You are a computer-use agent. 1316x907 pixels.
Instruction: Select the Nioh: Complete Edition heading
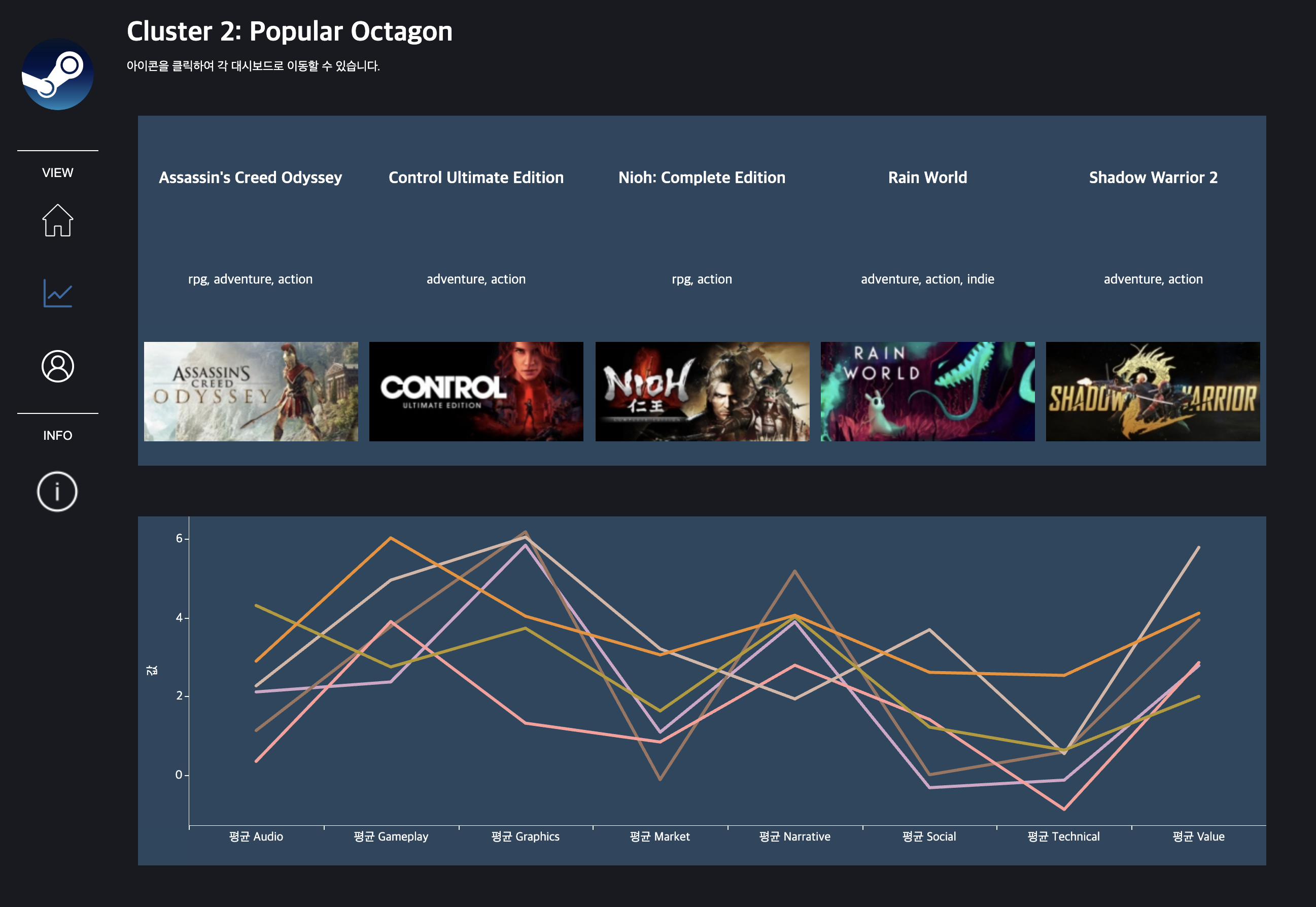702,178
